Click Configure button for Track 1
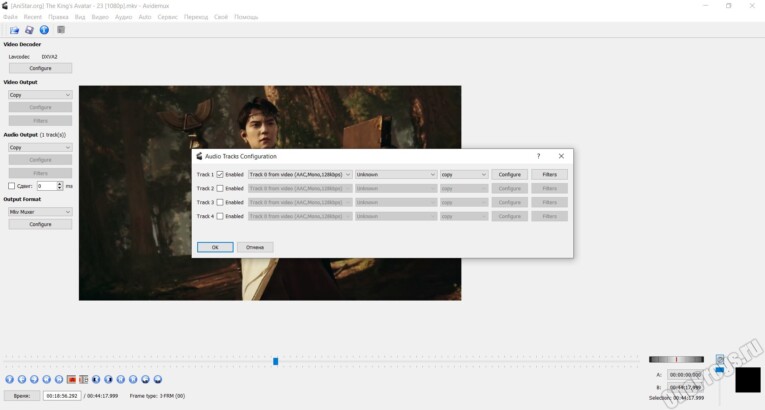This screenshot has height=410, width=765. click(509, 174)
